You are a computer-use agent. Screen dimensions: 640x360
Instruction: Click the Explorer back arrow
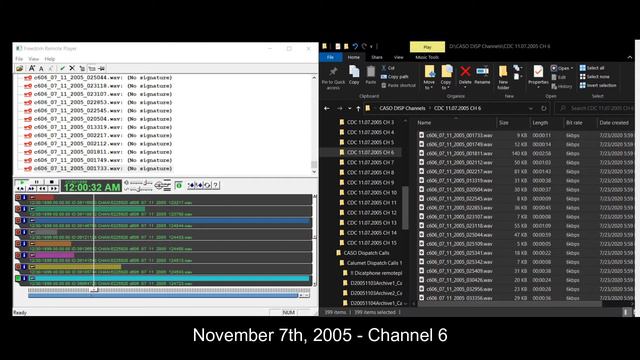[x=327, y=109]
